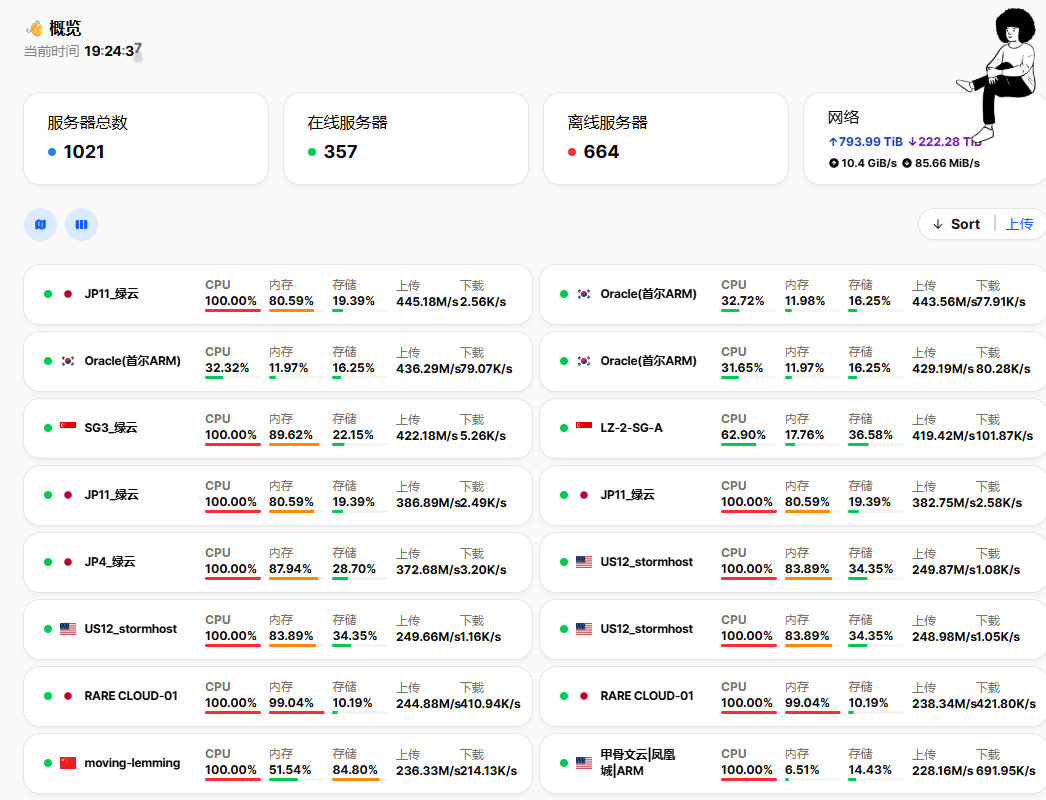Open the 网络 summary card
Screen dimensions: 1046x800
pyautogui.click(x=925, y=138)
